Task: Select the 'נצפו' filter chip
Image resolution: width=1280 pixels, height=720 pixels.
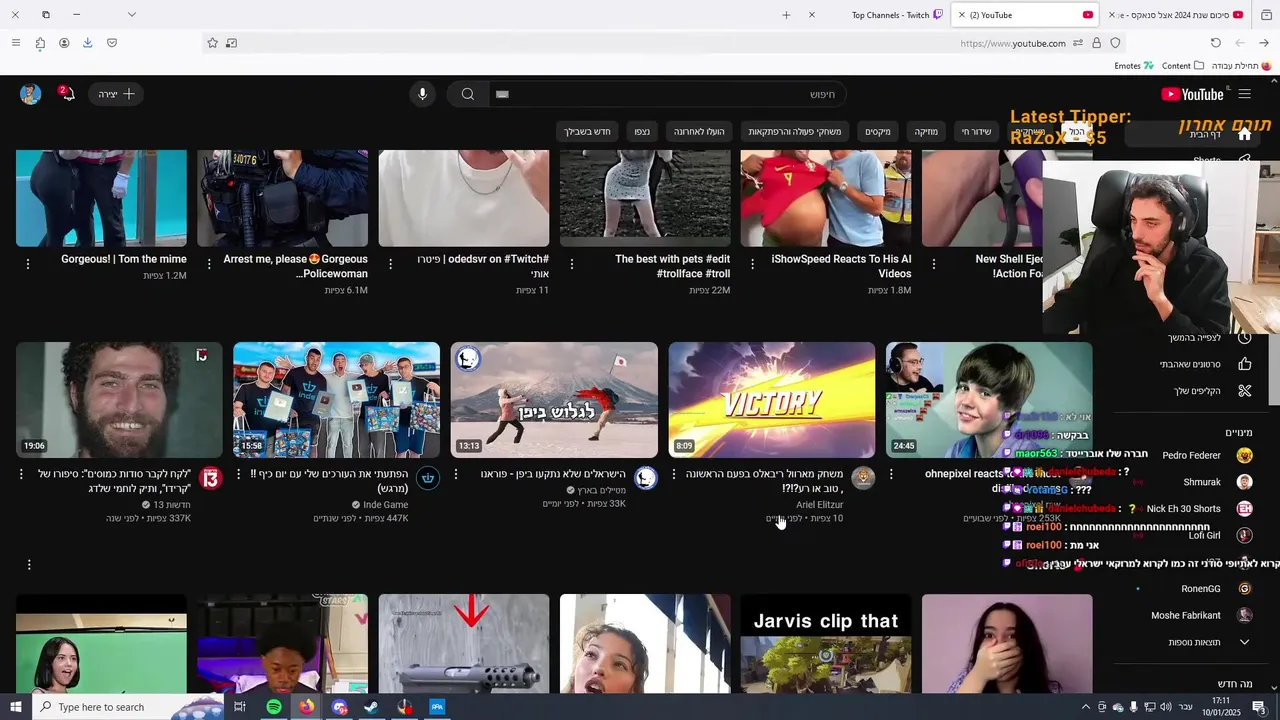Action: coord(642,131)
